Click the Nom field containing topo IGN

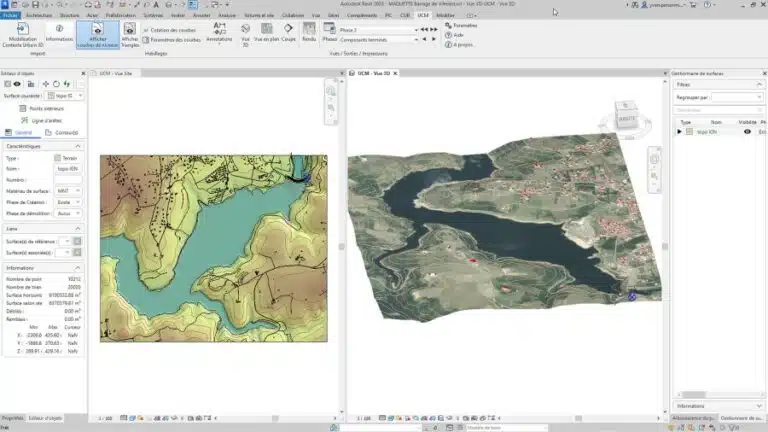click(x=69, y=169)
